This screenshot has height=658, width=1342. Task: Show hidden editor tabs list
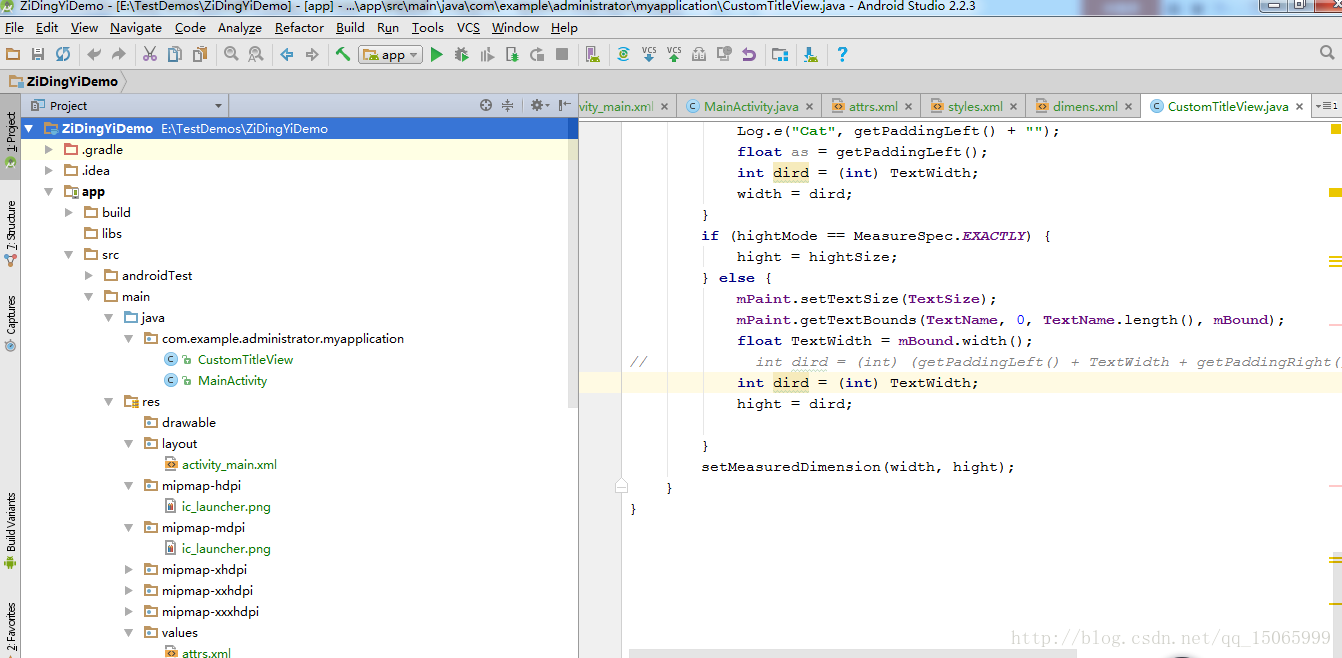click(x=1326, y=106)
